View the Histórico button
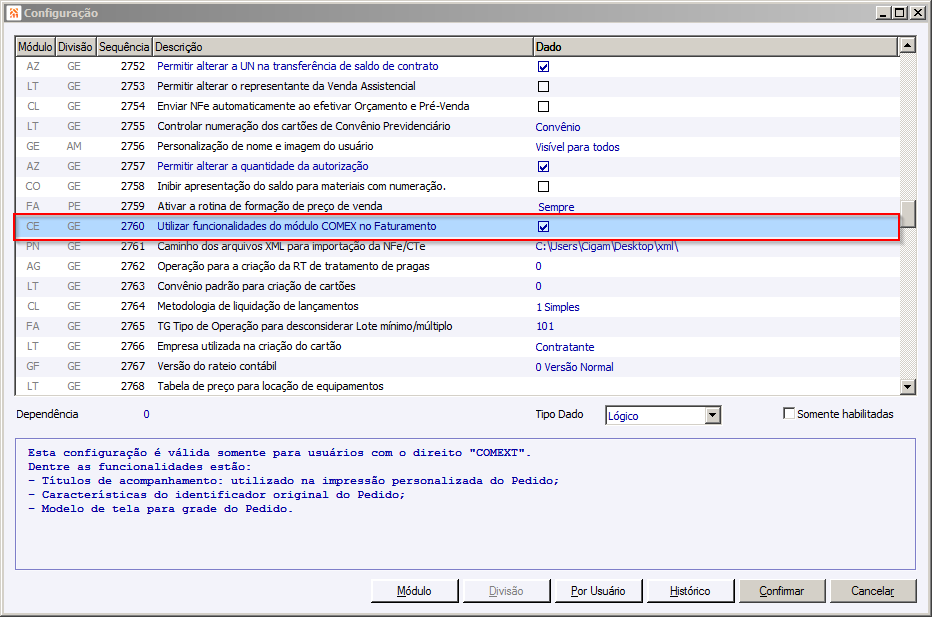Viewport: 932px width, 617px height. click(690, 591)
